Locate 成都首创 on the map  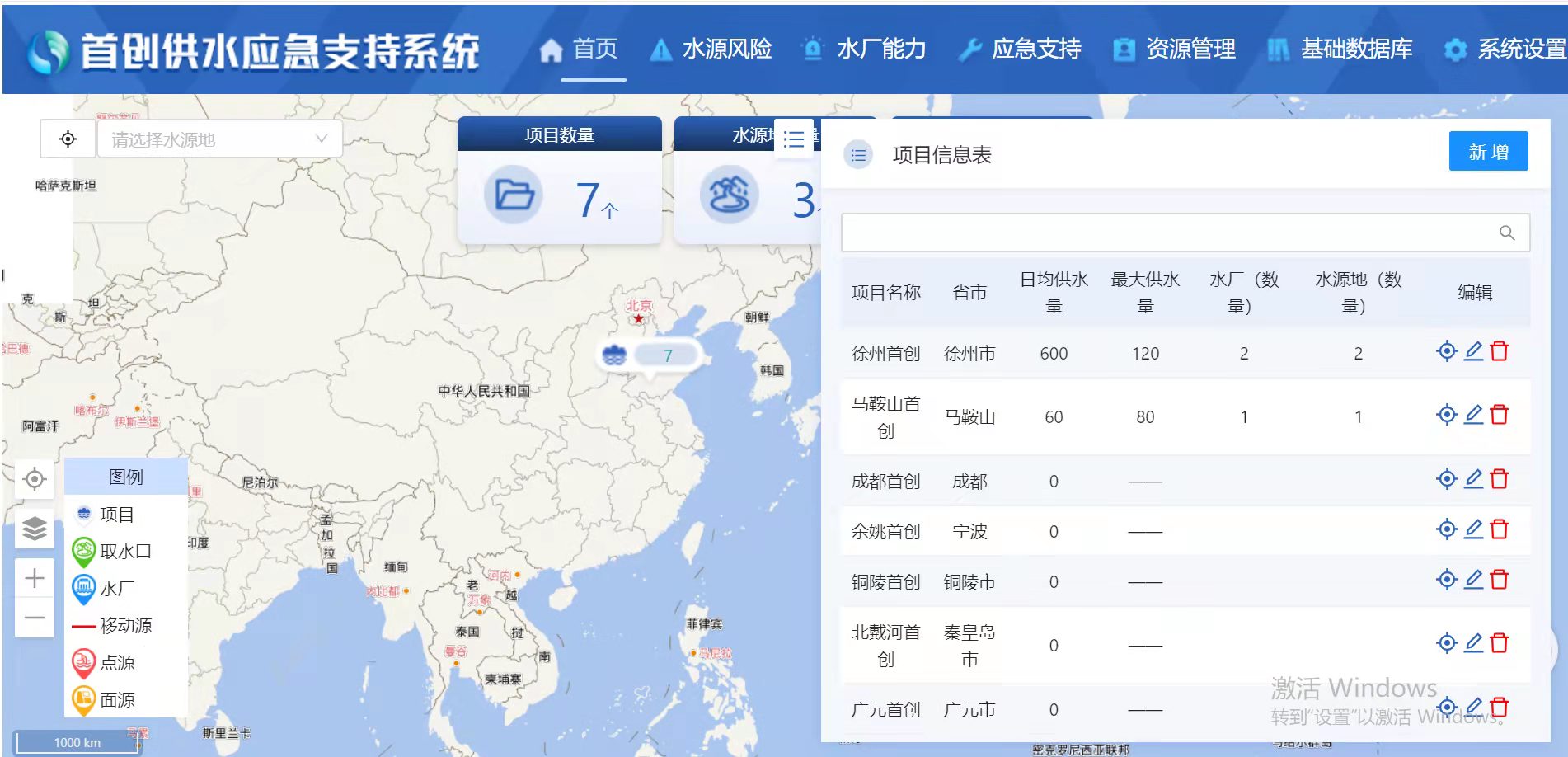tap(1446, 479)
